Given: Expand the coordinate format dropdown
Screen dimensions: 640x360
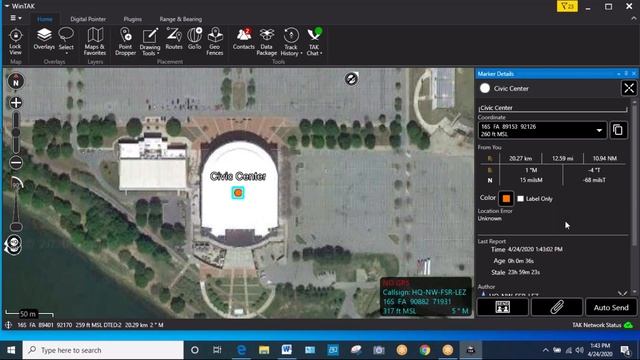Looking at the screenshot, I should pyautogui.click(x=599, y=131).
